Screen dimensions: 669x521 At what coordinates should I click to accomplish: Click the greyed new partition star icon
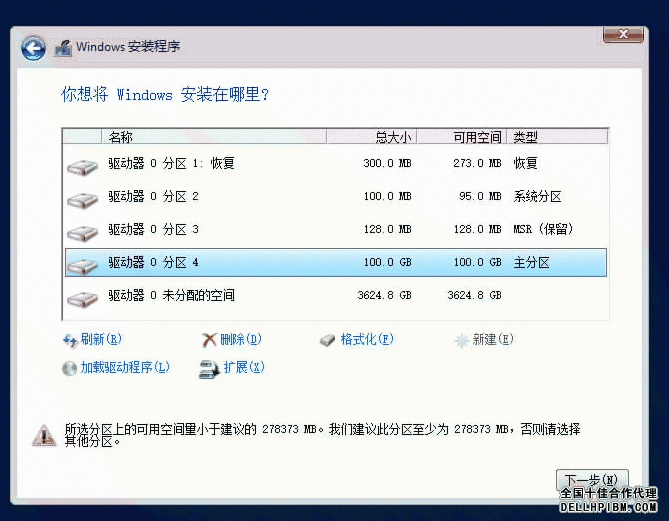point(462,341)
